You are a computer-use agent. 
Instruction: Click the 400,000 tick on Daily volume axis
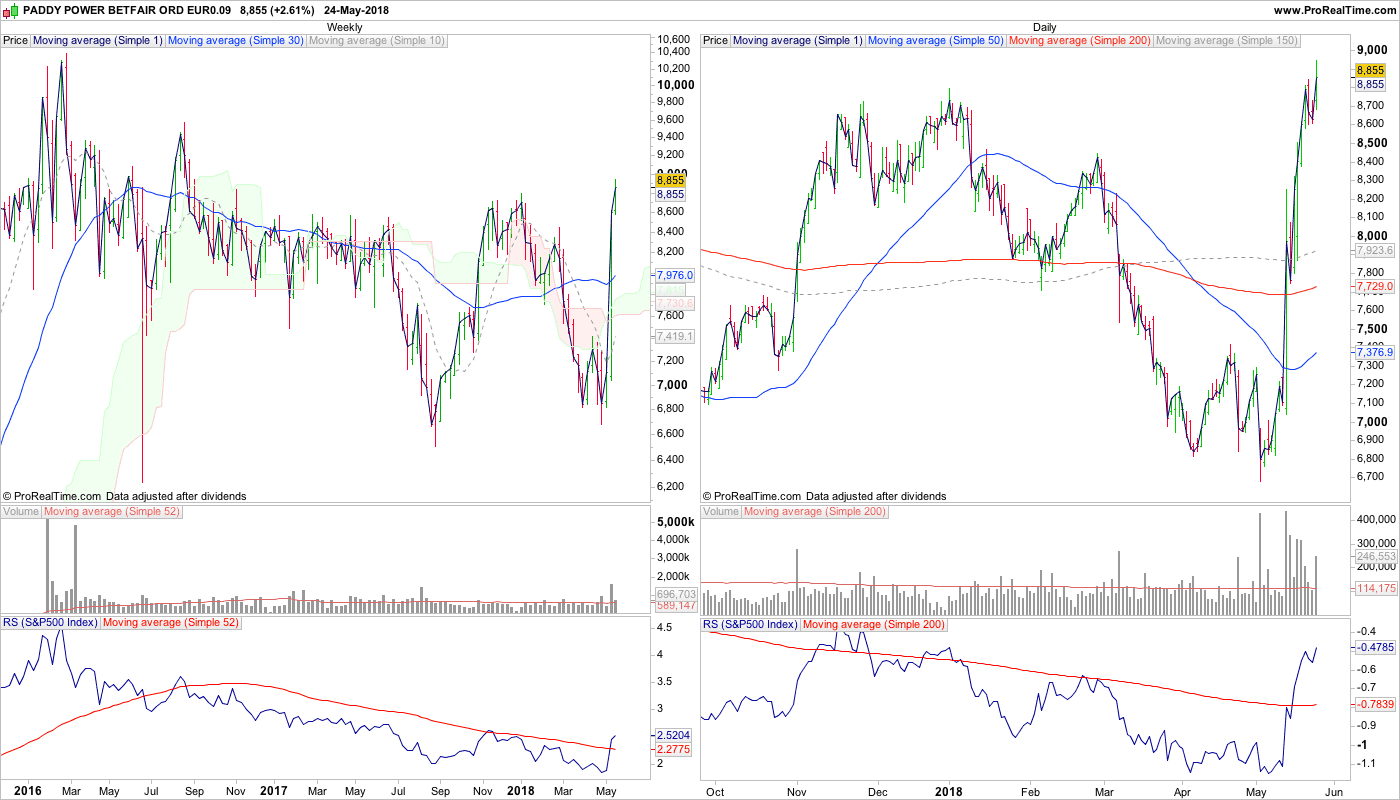click(x=1376, y=520)
